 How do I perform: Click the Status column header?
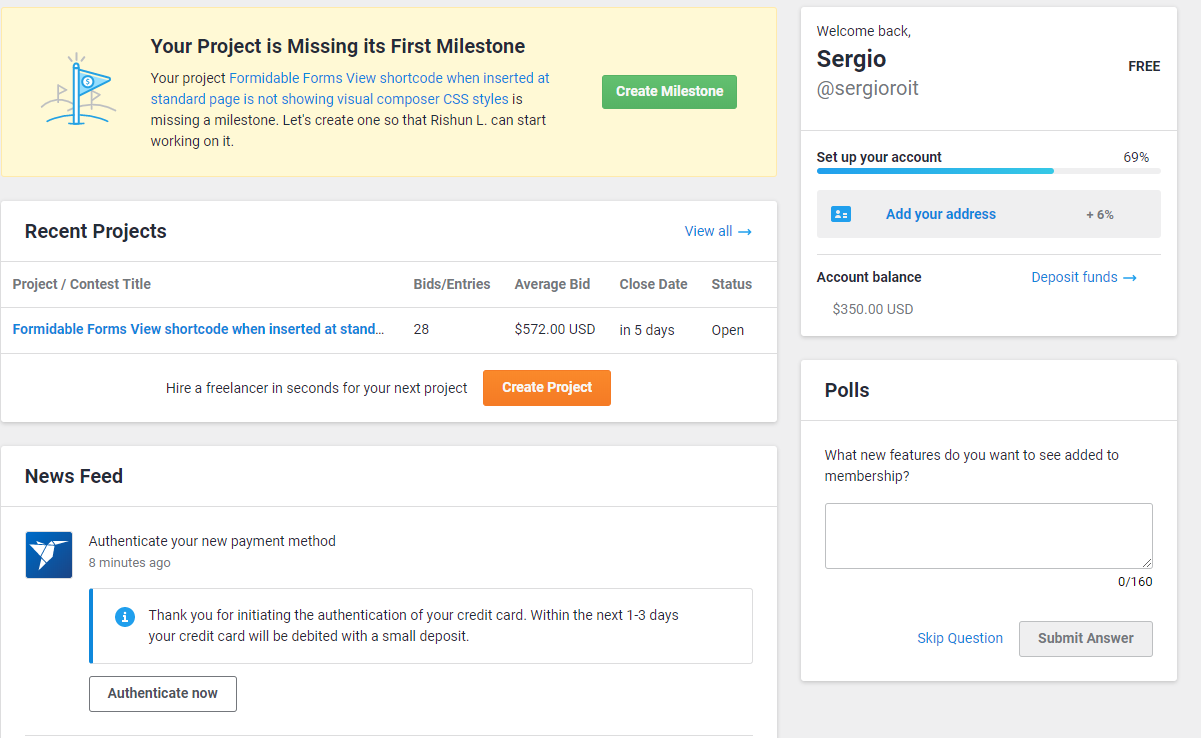click(x=731, y=284)
